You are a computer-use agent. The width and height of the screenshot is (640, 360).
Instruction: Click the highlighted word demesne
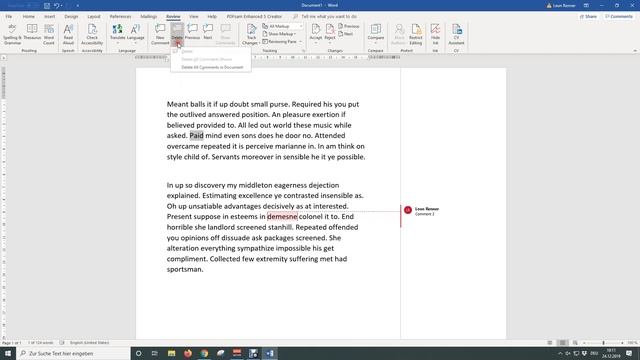tap(282, 217)
